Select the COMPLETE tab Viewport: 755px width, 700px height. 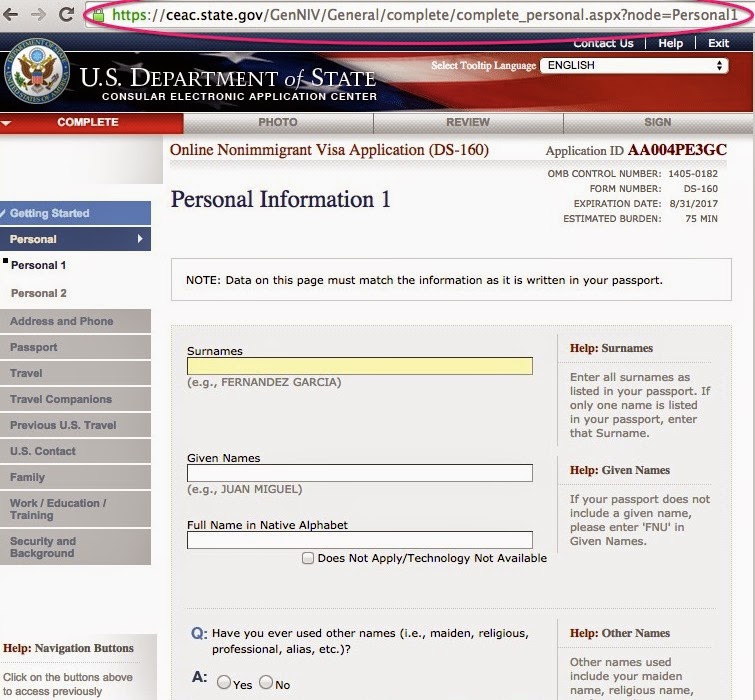tap(91, 122)
